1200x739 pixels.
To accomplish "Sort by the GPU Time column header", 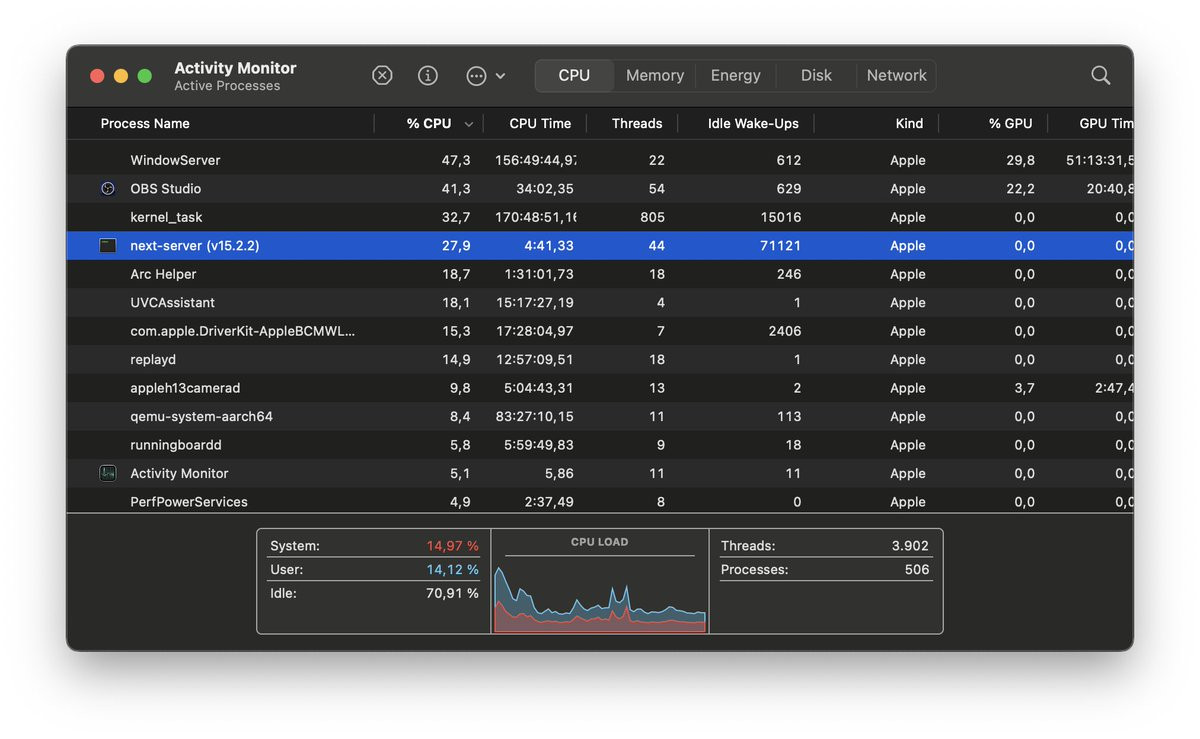I will 1106,123.
